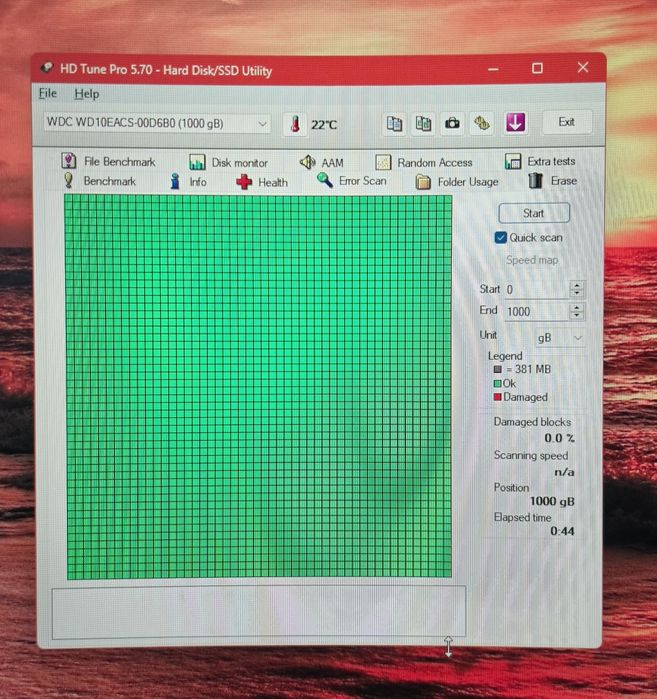Click the Position 1000 gB value
Image resolution: width=657 pixels, height=699 pixels.
click(x=552, y=502)
